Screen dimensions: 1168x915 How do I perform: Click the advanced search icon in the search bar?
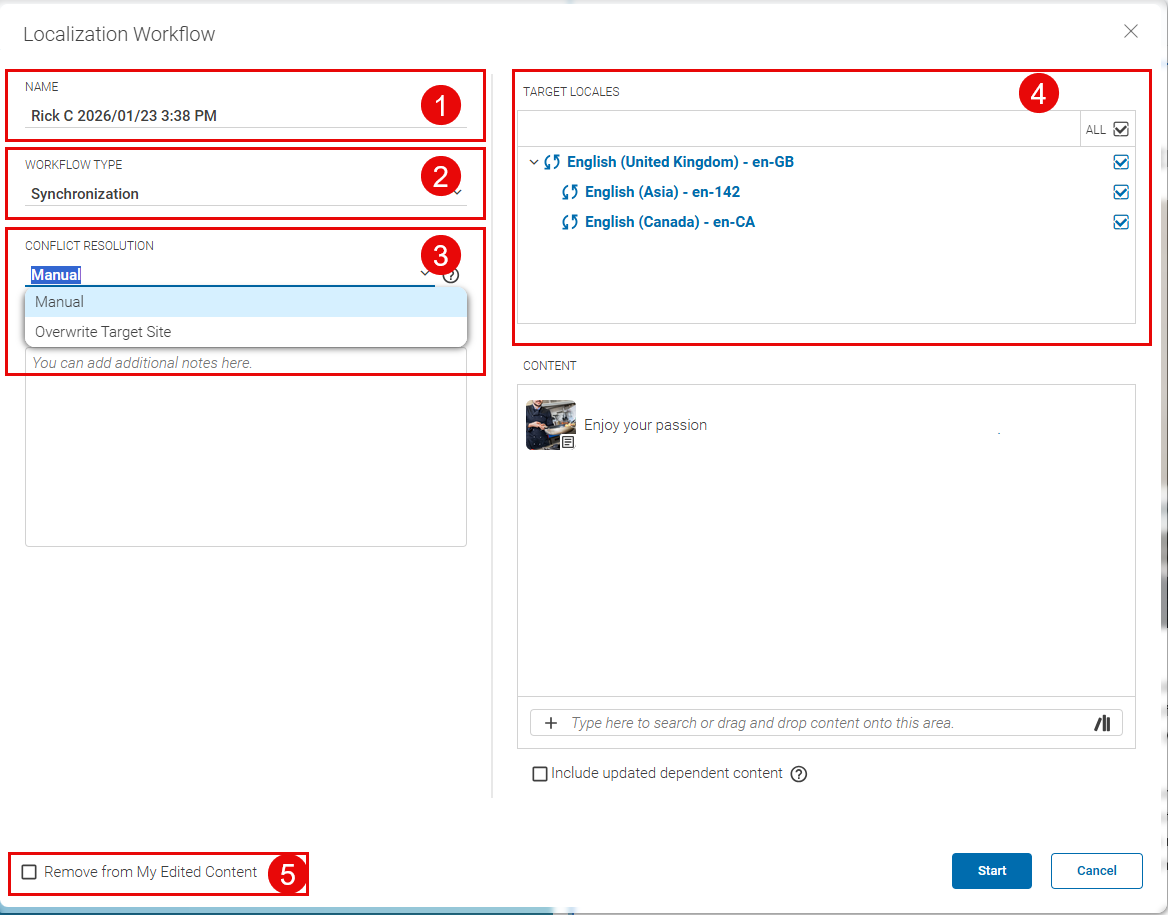1103,722
